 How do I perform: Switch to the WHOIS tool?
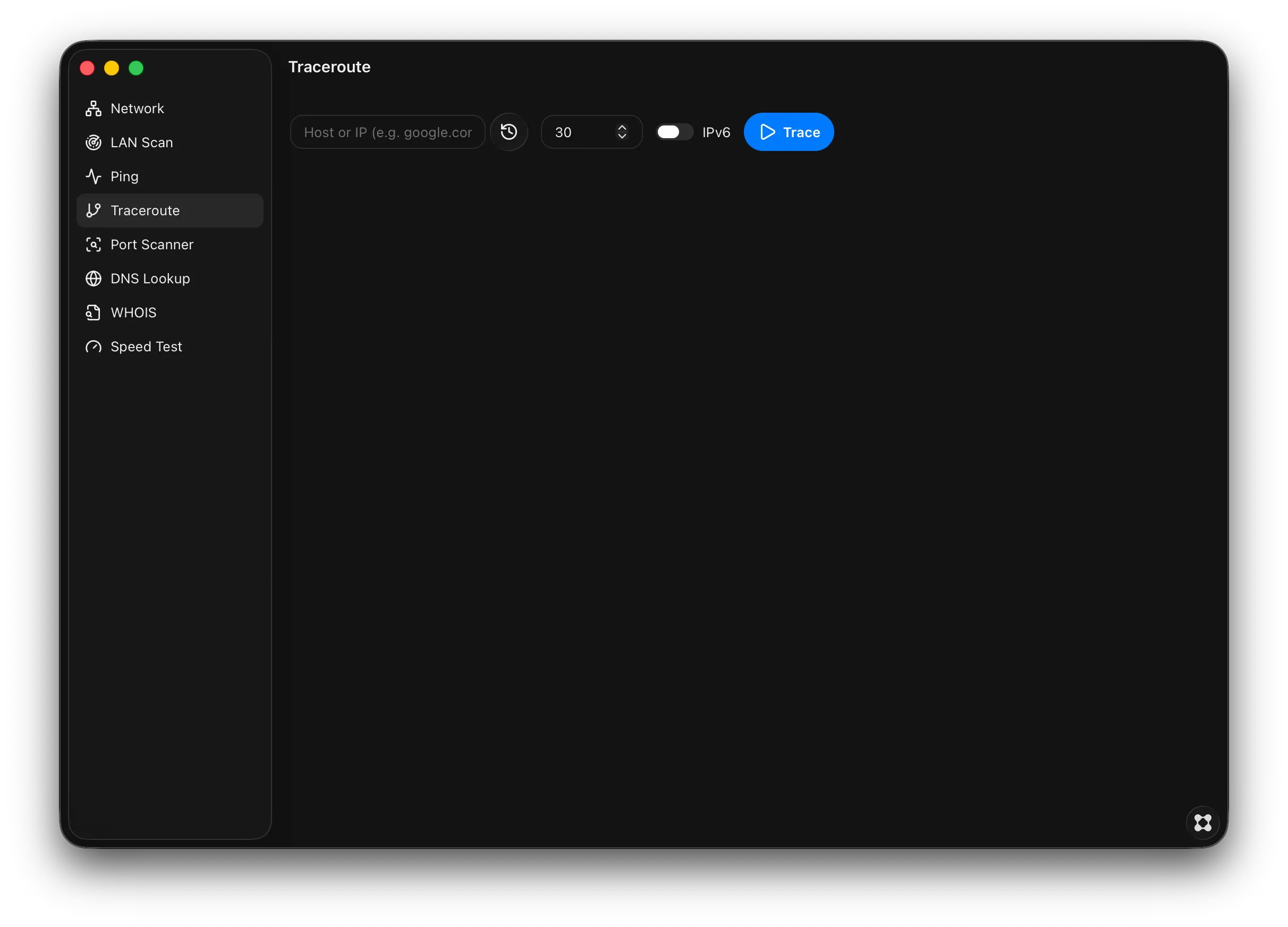coord(170,313)
